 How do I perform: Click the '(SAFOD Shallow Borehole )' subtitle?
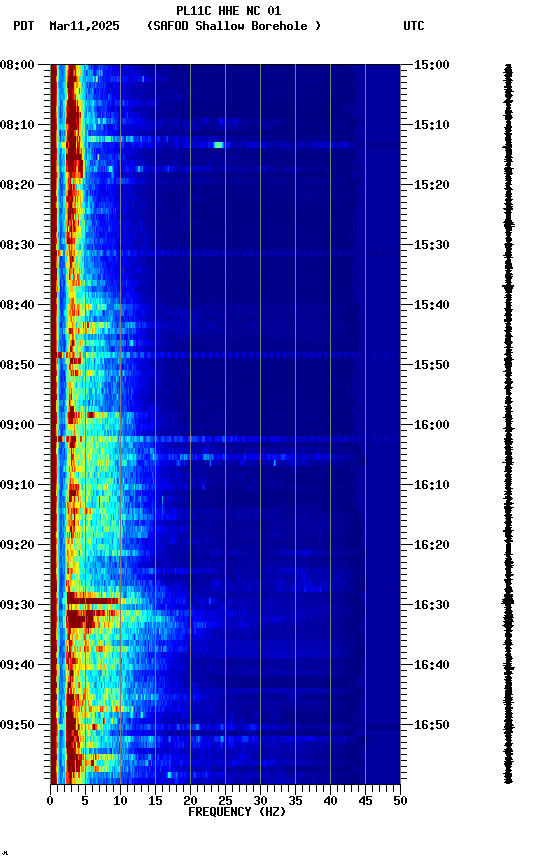click(234, 26)
